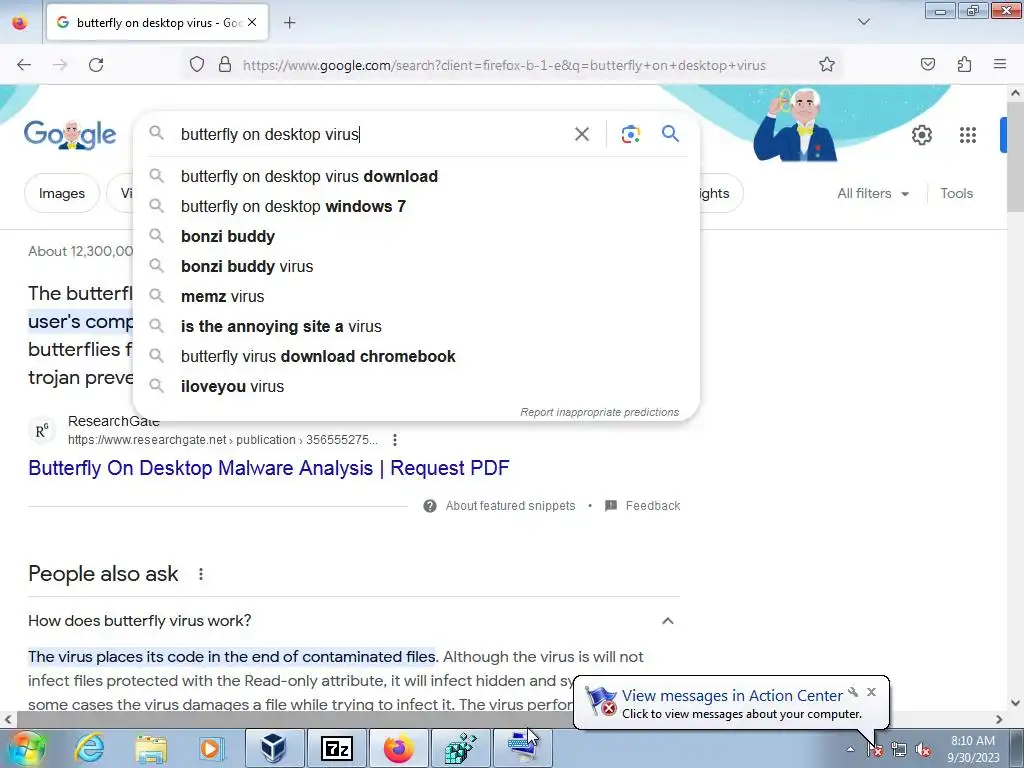This screenshot has width=1024, height=768.
Task: Click Report inappropriate predictions link
Action: [x=600, y=412]
